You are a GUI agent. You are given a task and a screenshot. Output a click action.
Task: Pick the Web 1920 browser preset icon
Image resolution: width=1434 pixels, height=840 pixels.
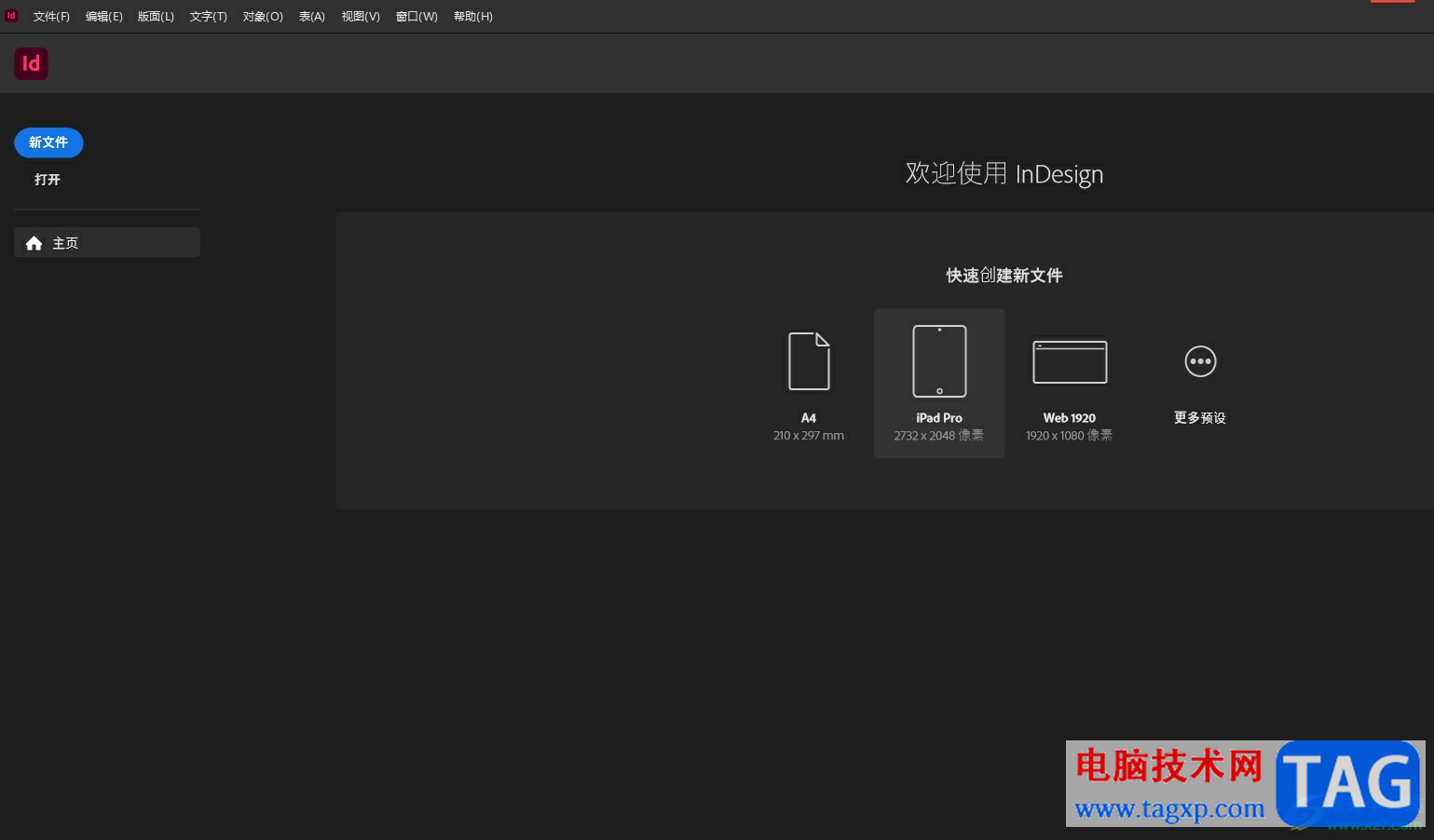[x=1070, y=361]
